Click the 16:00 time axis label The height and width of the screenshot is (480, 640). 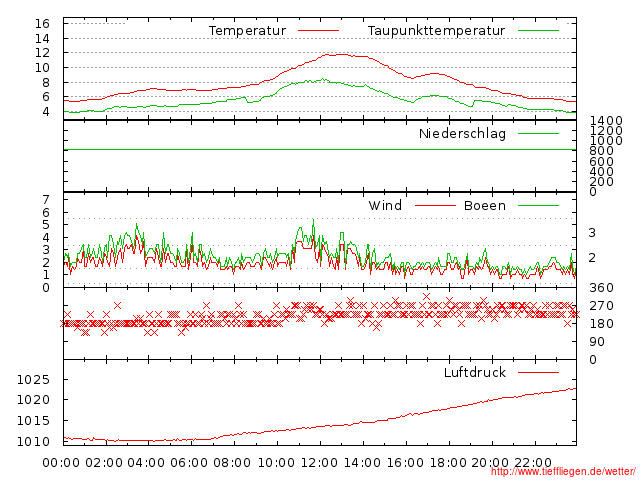pyautogui.click(x=405, y=463)
